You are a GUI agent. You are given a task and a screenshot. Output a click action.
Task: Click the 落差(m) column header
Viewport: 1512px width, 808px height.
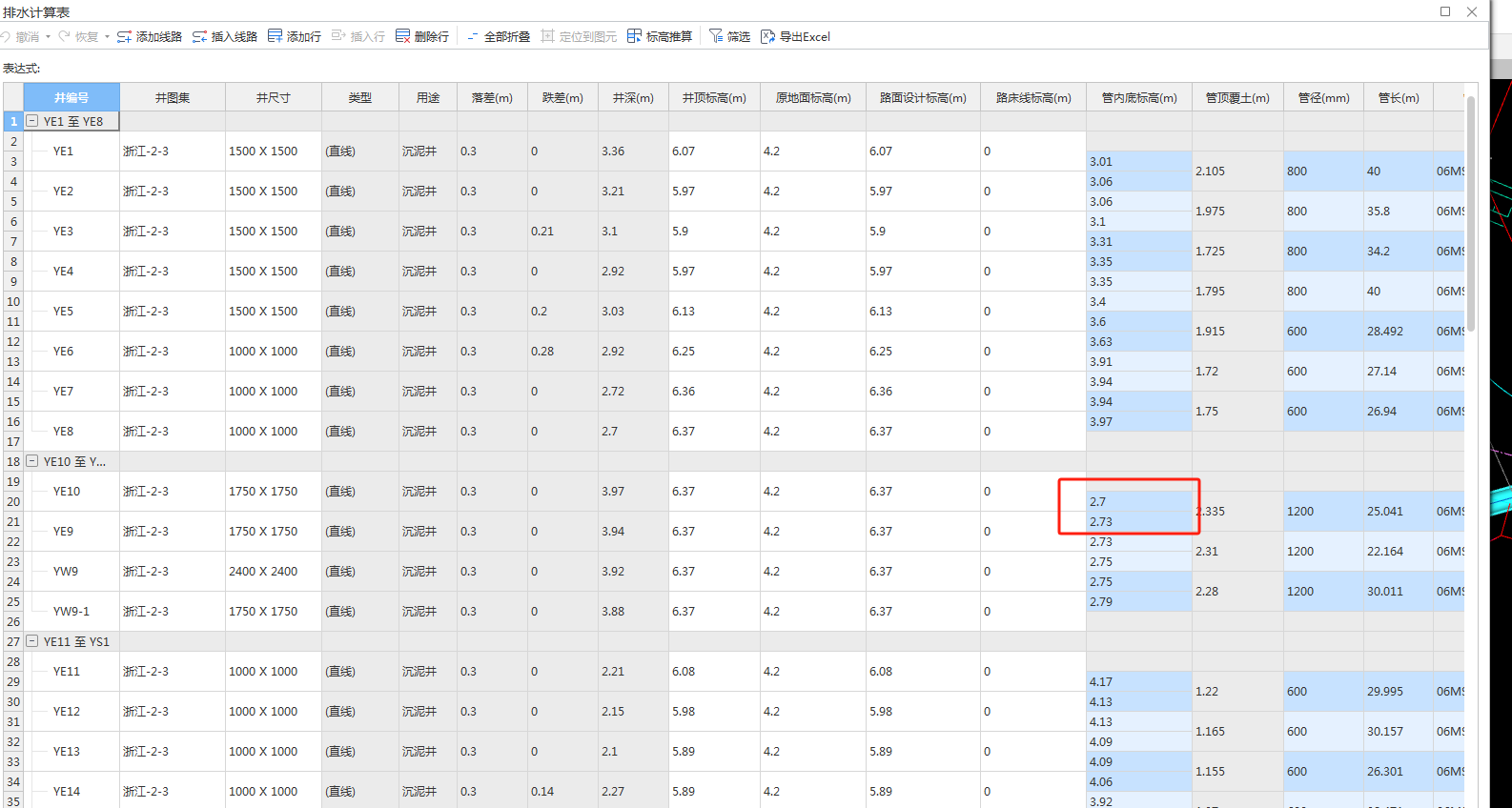coord(492,97)
